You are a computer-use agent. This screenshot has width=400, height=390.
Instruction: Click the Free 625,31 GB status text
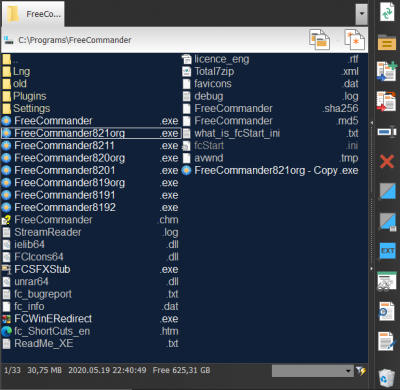click(181, 370)
